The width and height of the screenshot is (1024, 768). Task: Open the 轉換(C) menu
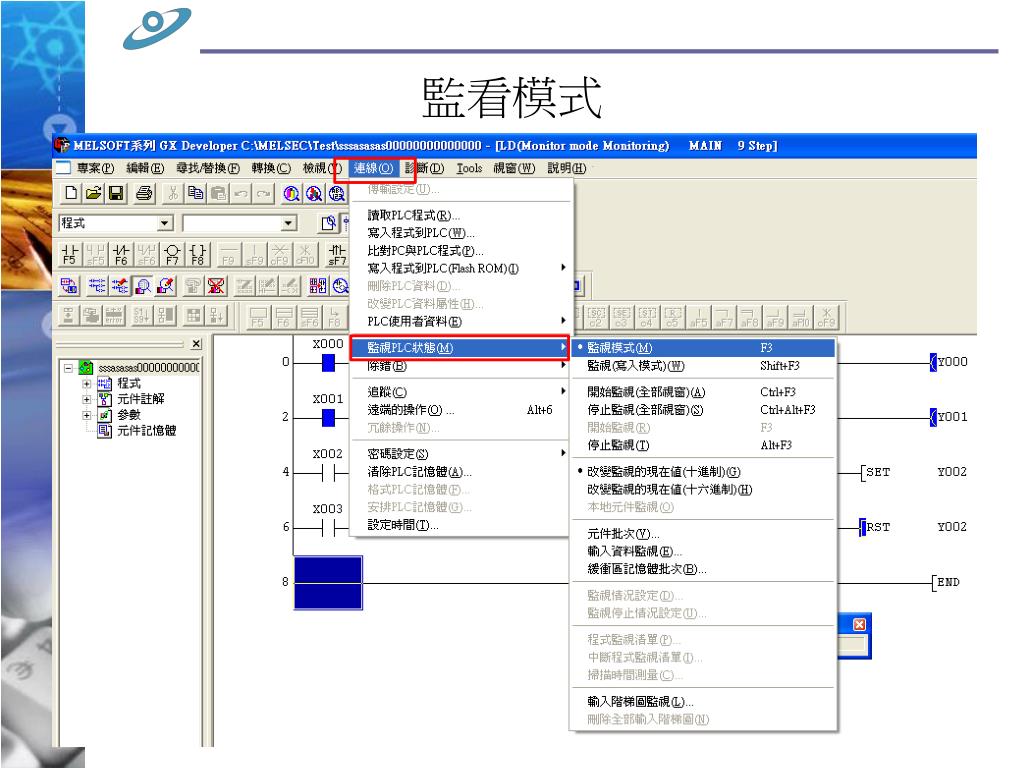pos(271,168)
